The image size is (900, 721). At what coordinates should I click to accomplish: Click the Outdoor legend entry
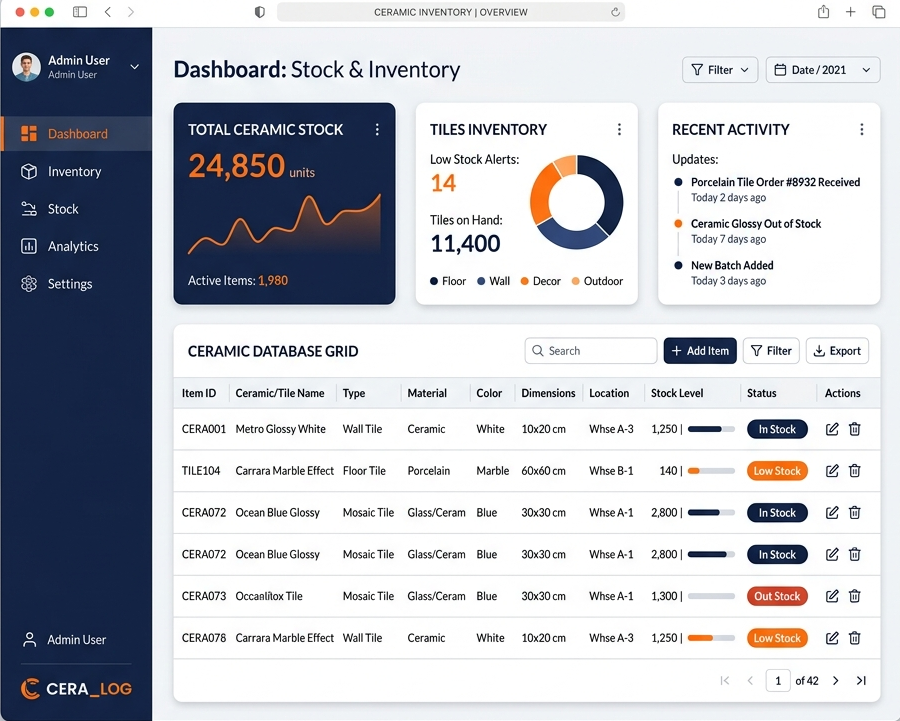(597, 281)
